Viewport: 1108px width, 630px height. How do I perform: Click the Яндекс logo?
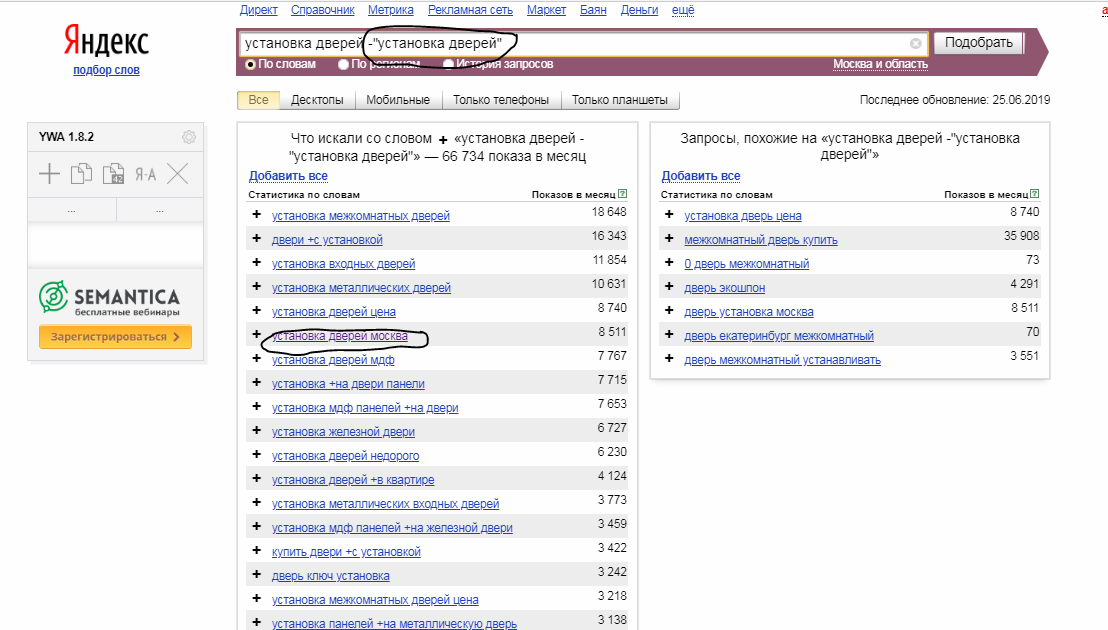click(106, 41)
